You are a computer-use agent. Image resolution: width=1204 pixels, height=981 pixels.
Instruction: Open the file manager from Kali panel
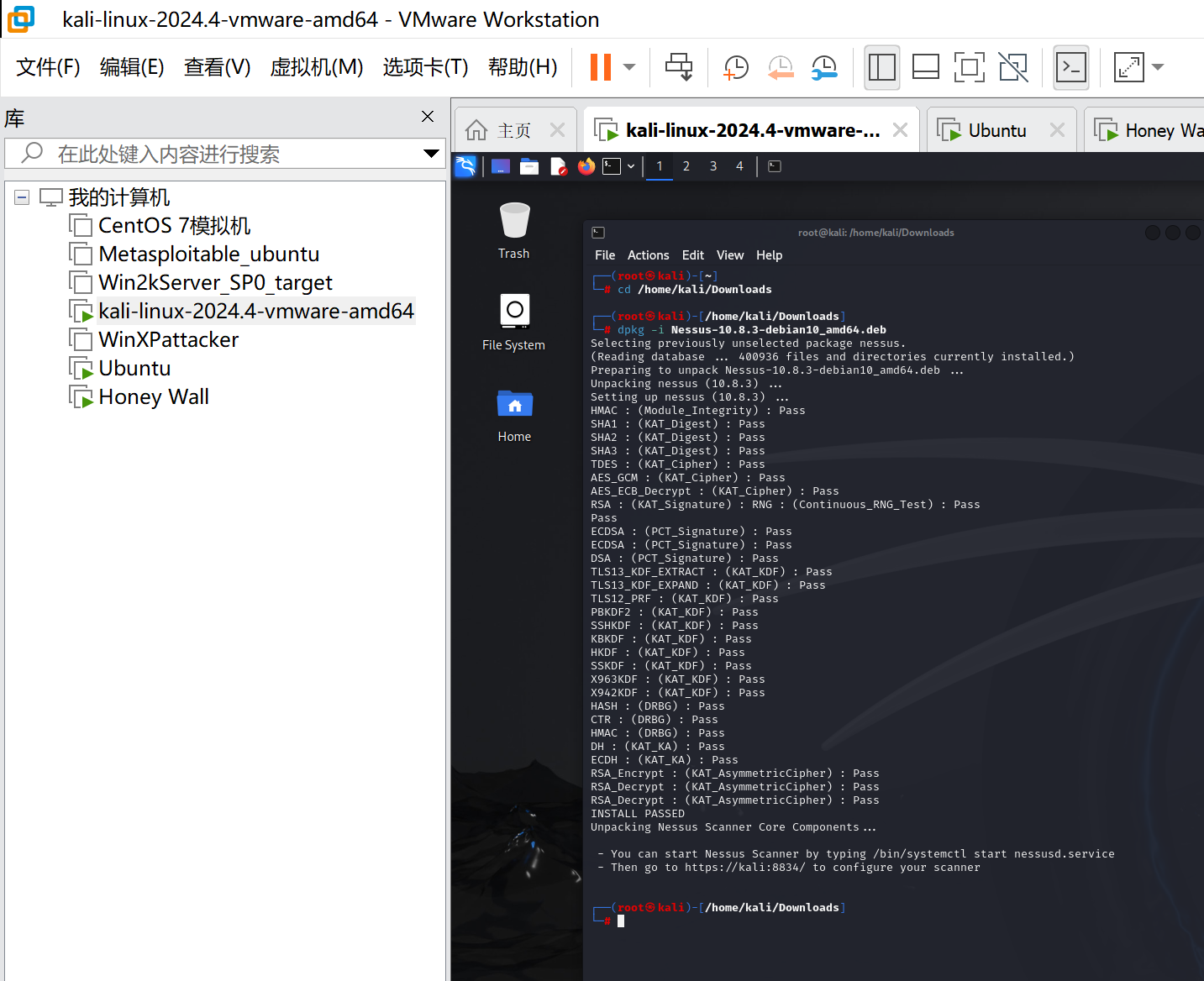click(x=529, y=166)
